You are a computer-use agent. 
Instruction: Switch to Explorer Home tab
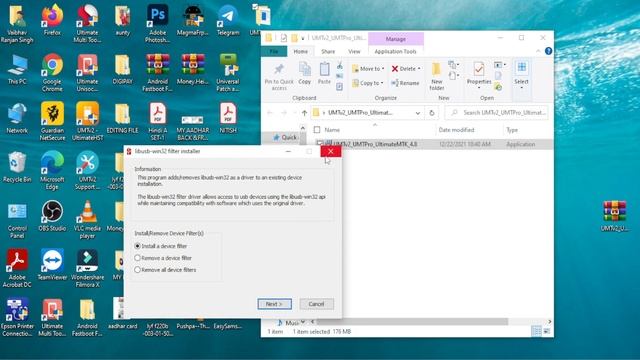point(301,51)
